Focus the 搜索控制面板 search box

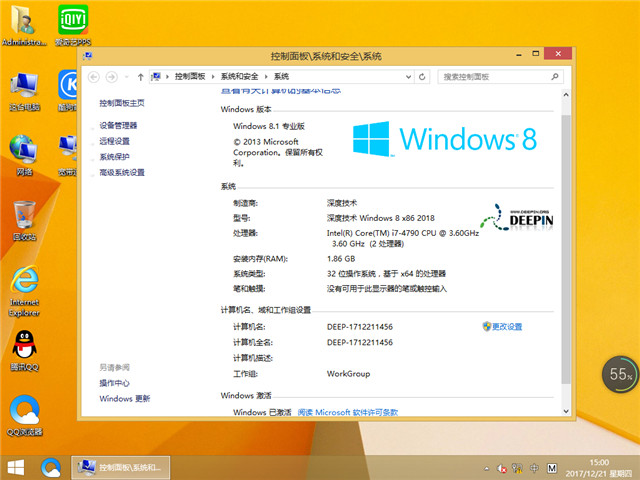[x=500, y=77]
